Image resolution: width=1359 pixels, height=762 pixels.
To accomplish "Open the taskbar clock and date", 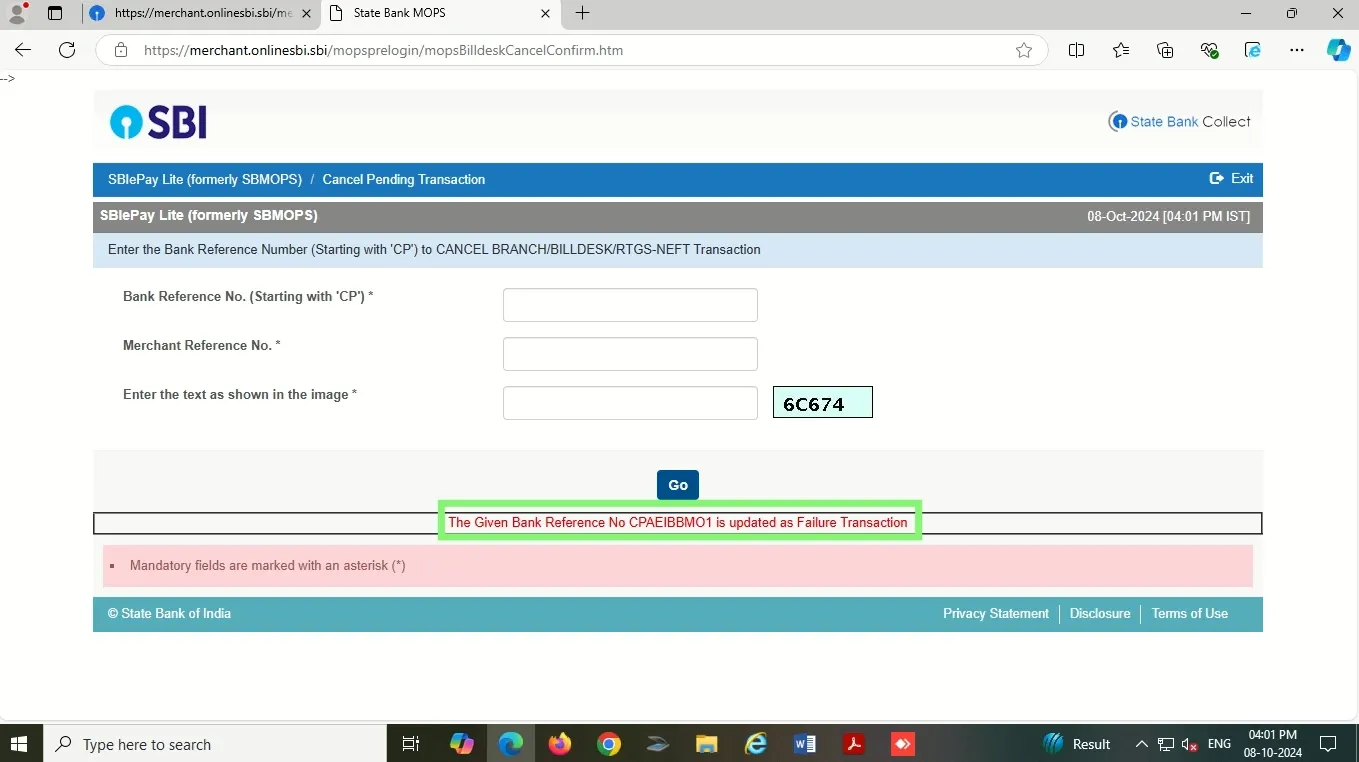I will coord(1273,744).
